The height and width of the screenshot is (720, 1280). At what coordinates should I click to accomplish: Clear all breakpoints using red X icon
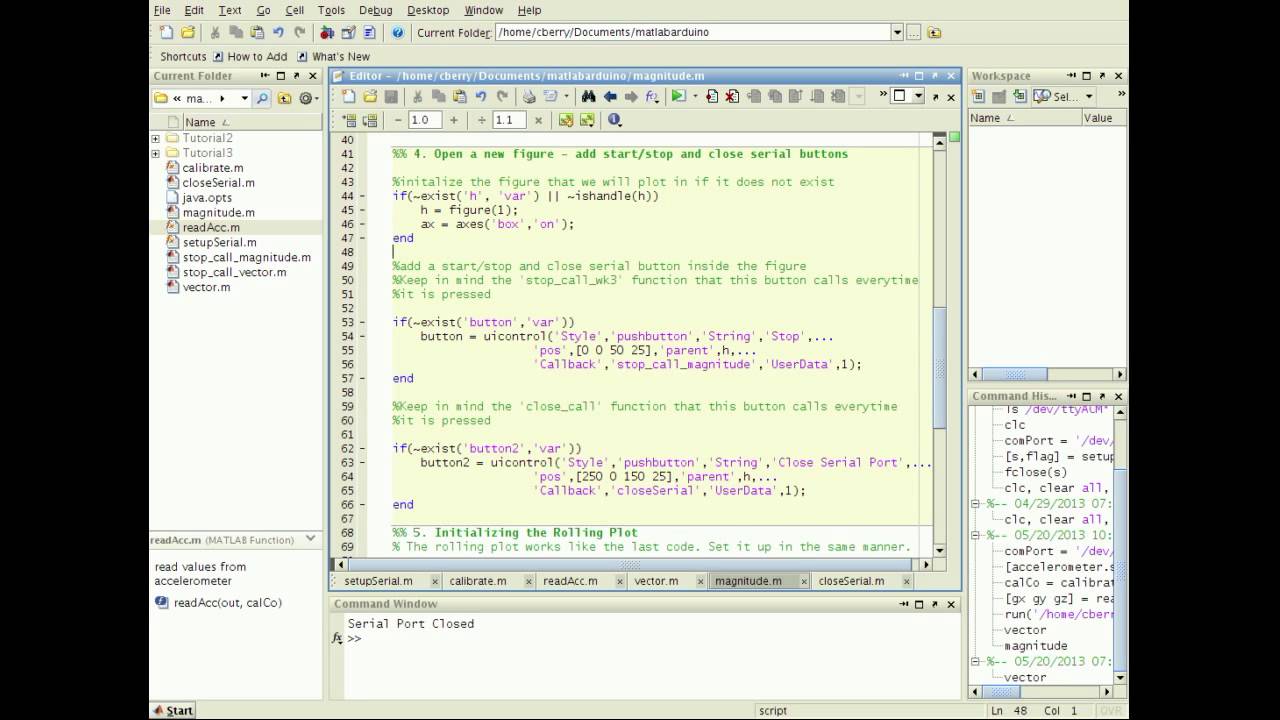click(732, 96)
